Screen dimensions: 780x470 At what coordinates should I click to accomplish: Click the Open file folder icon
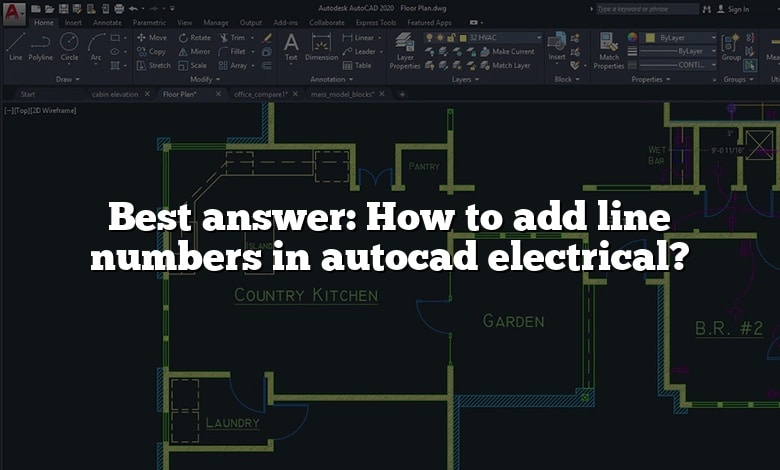point(49,9)
